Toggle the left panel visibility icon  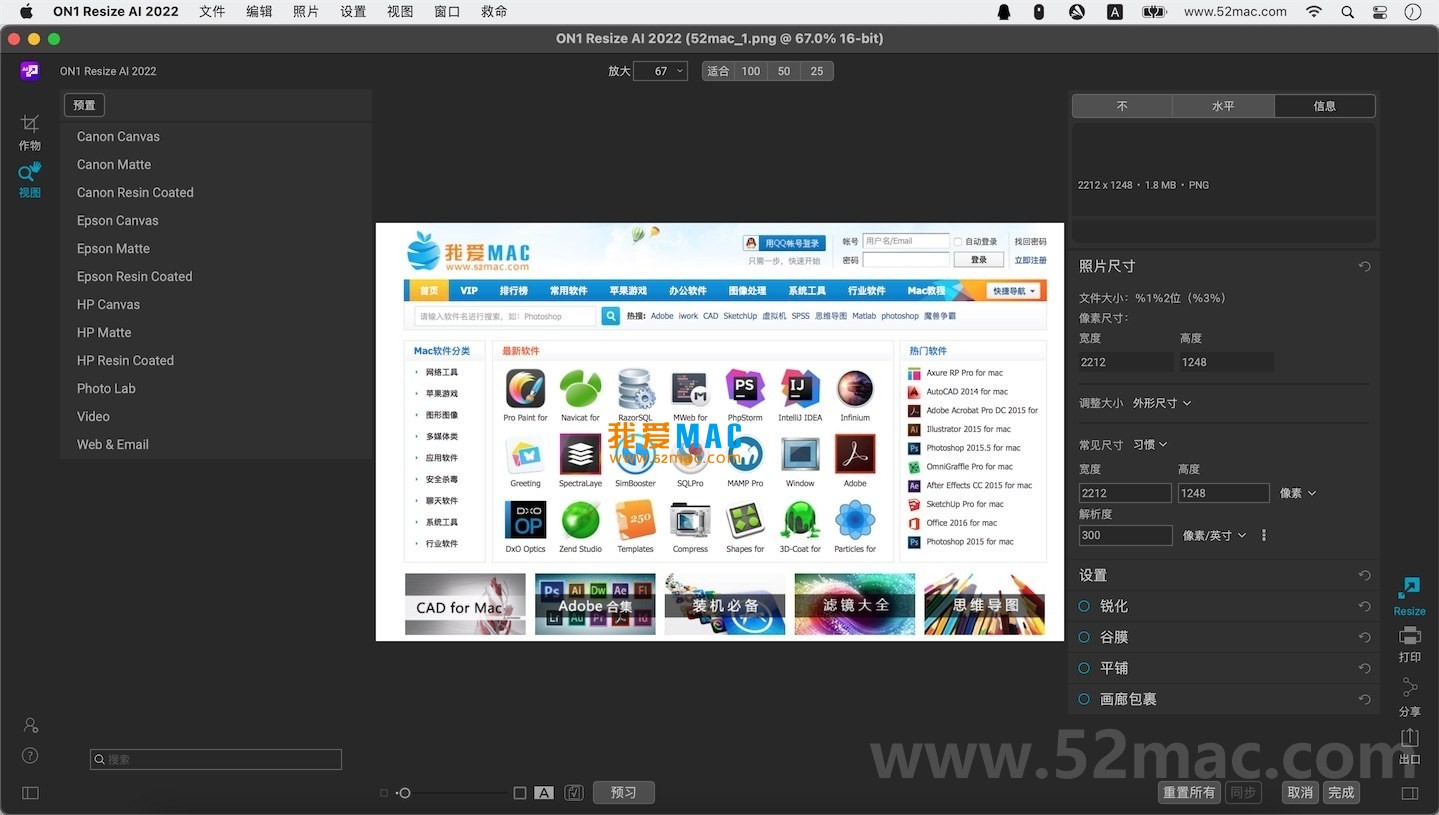coord(30,793)
